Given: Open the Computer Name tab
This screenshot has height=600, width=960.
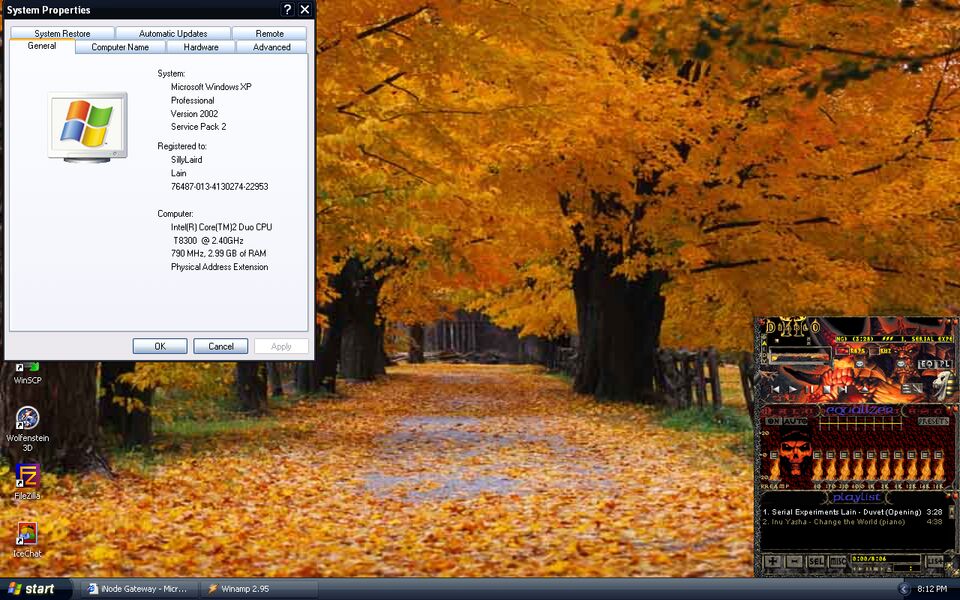Looking at the screenshot, I should [x=120, y=47].
